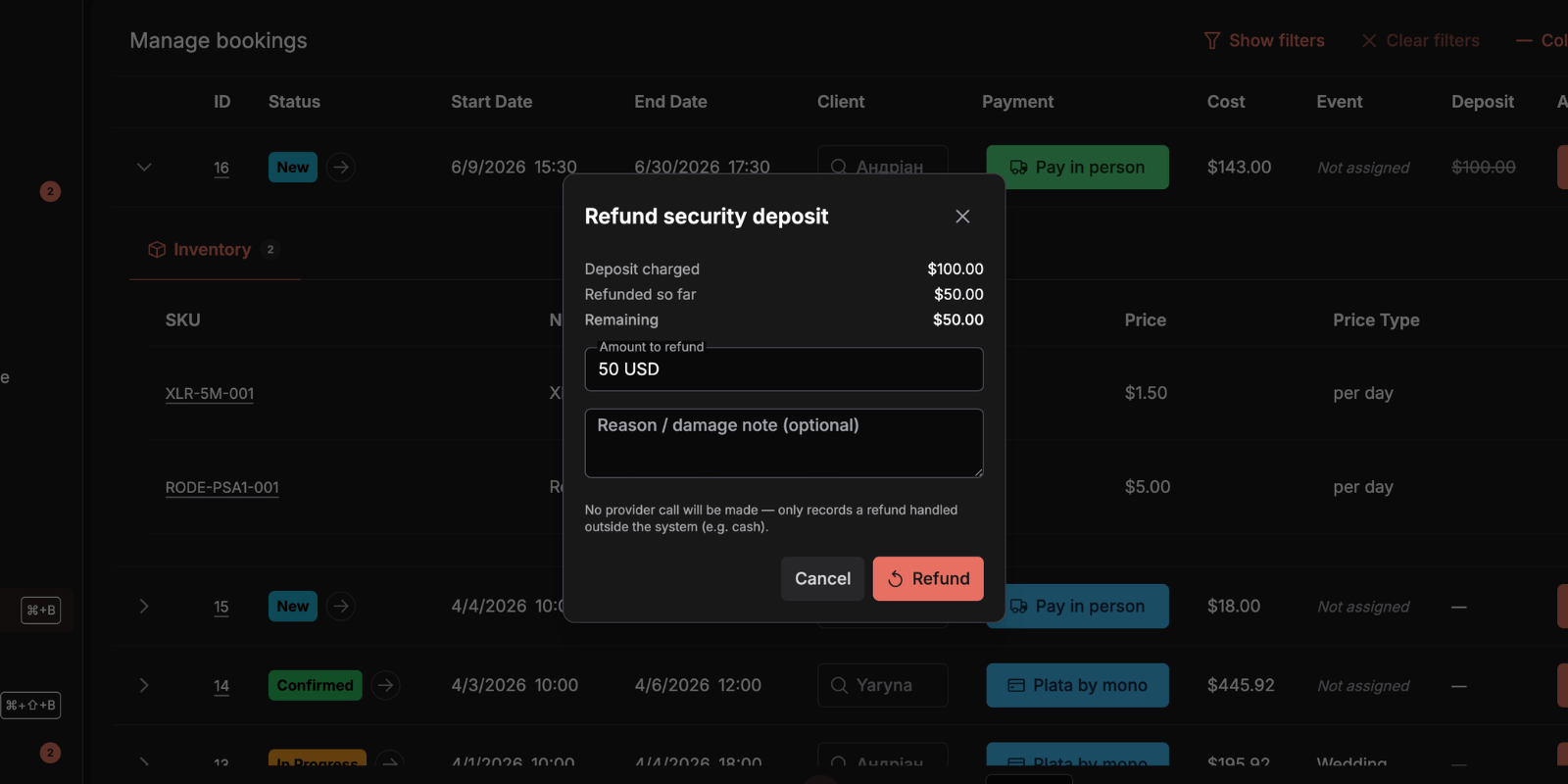Advance status arrow for booking 16

tap(341, 168)
